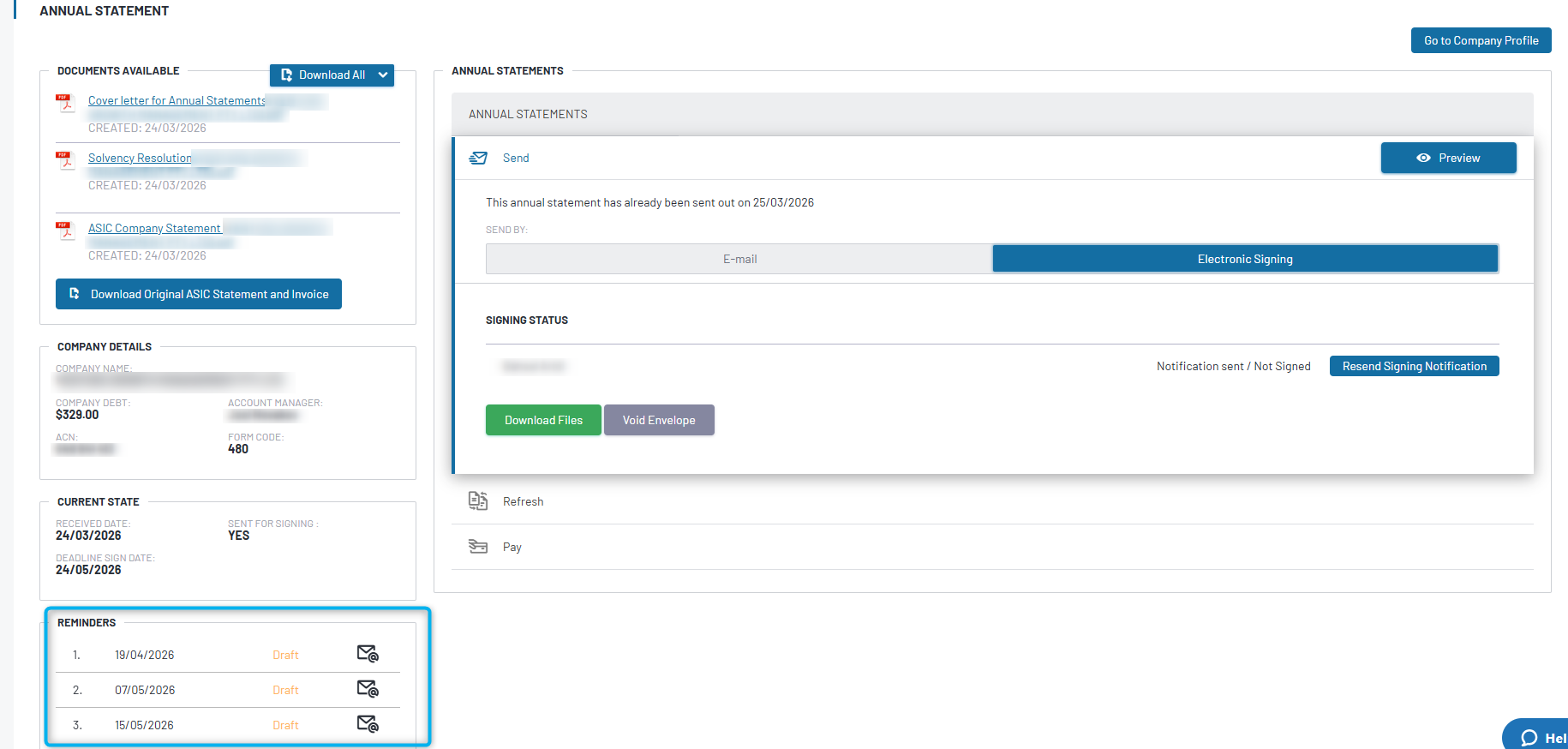Click the green Download Files button
The height and width of the screenshot is (749, 1568).
pyautogui.click(x=543, y=420)
